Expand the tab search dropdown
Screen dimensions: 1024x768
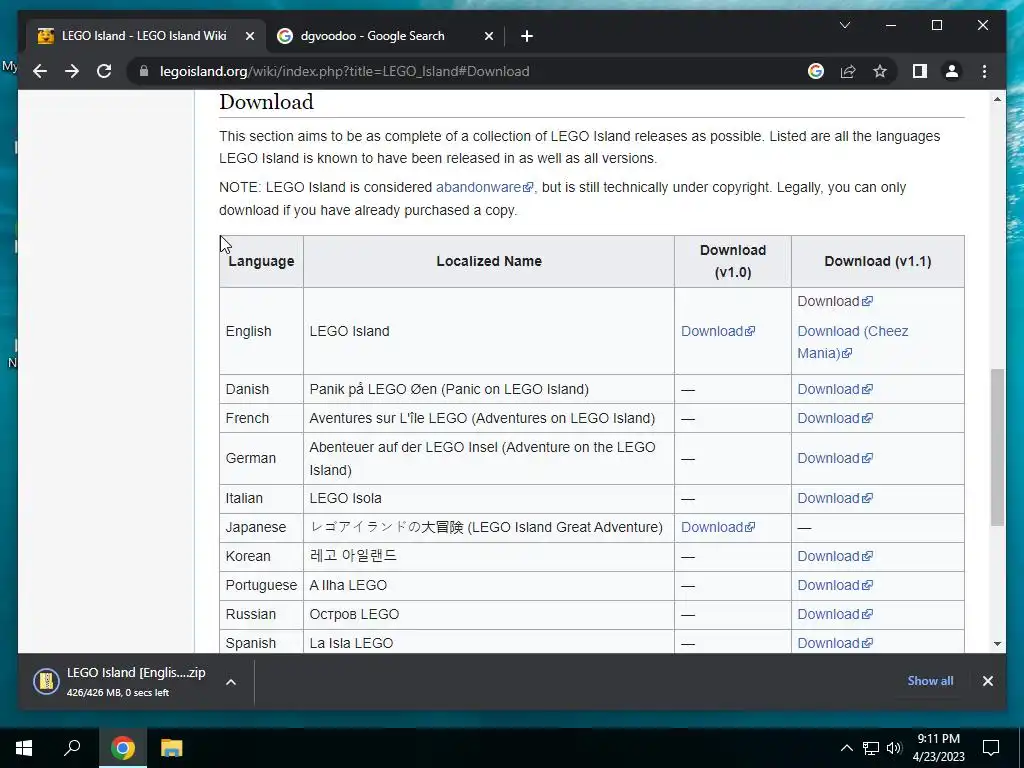pyautogui.click(x=844, y=25)
